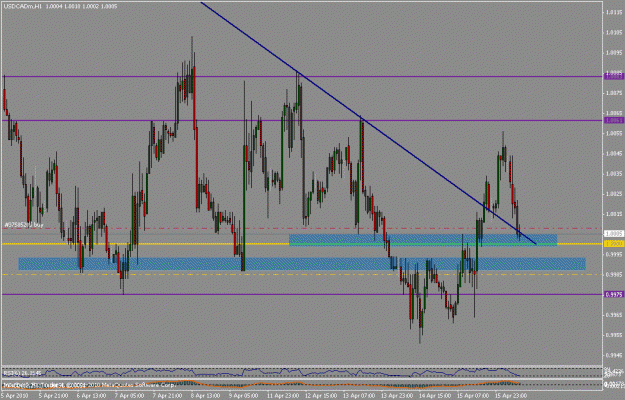Select the longer lower blue rectangle zone

(302, 264)
